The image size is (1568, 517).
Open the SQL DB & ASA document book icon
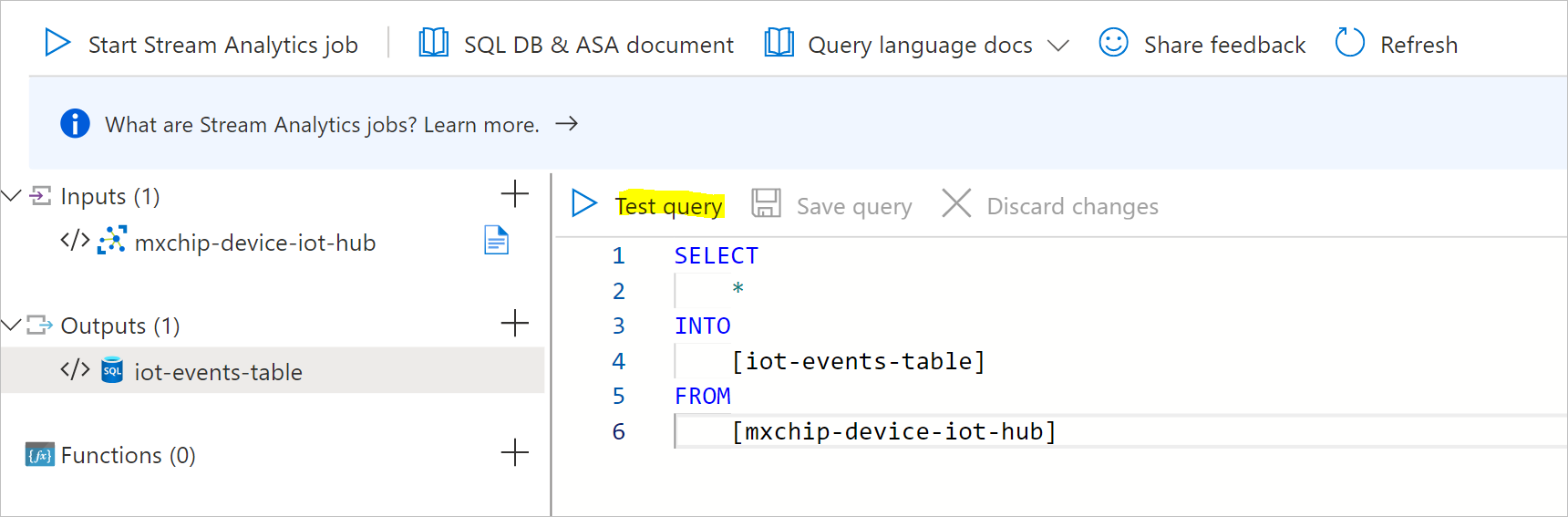coord(433,43)
